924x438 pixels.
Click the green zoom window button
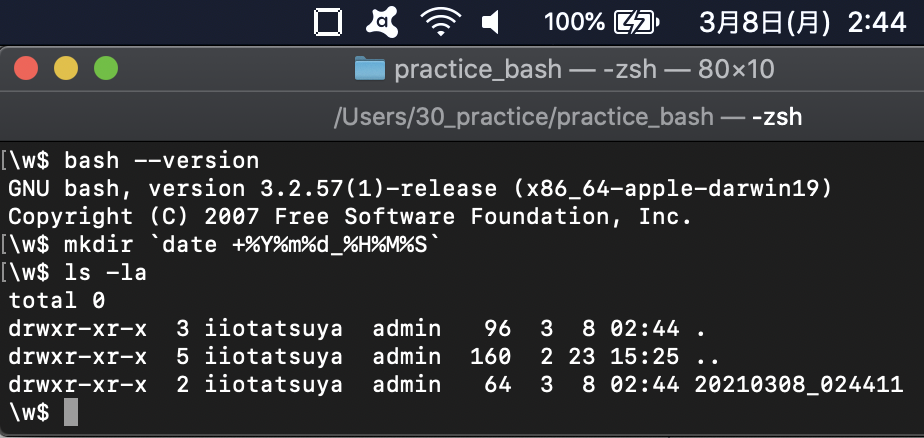tap(105, 69)
